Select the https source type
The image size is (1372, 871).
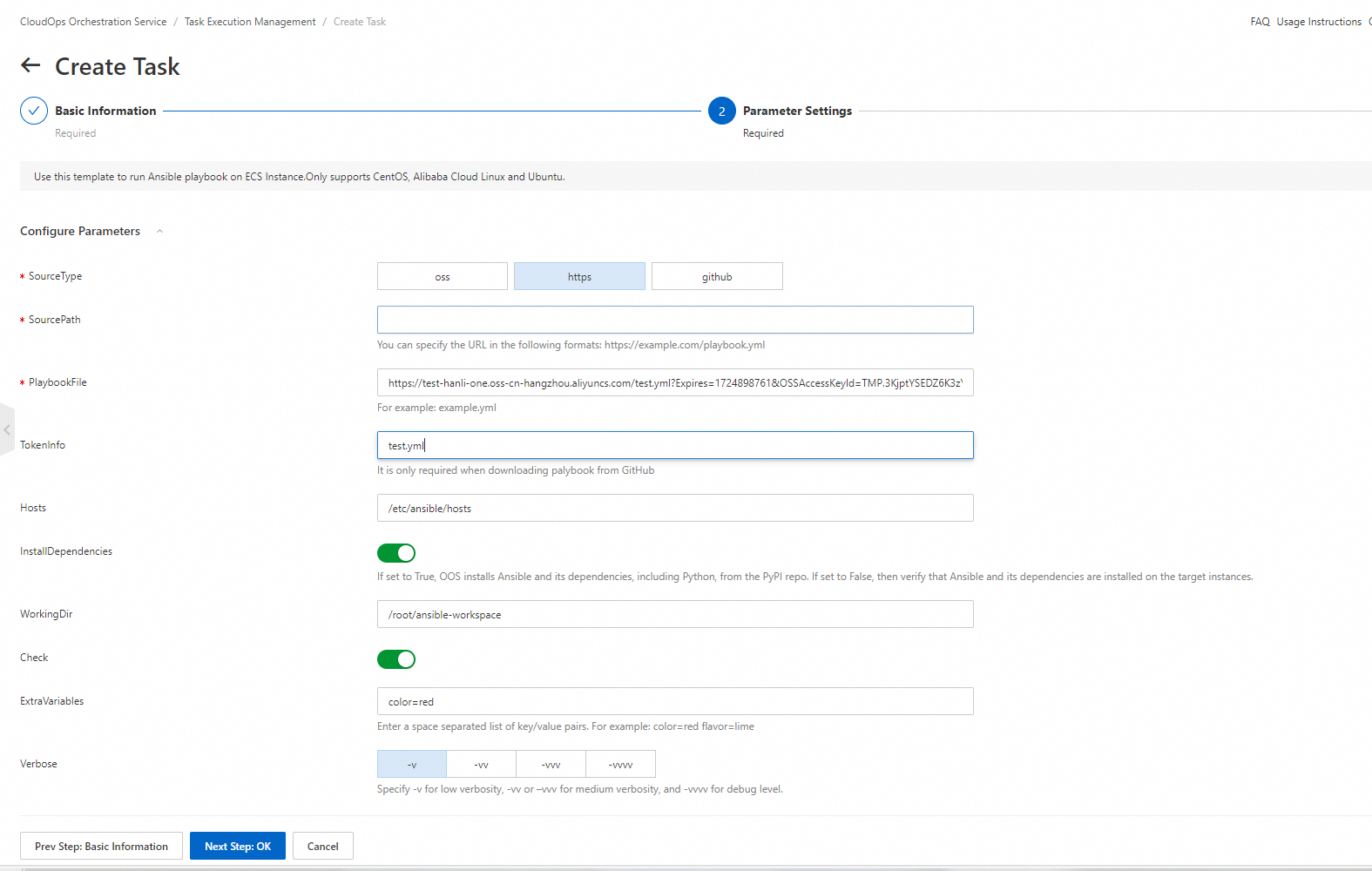coord(579,276)
